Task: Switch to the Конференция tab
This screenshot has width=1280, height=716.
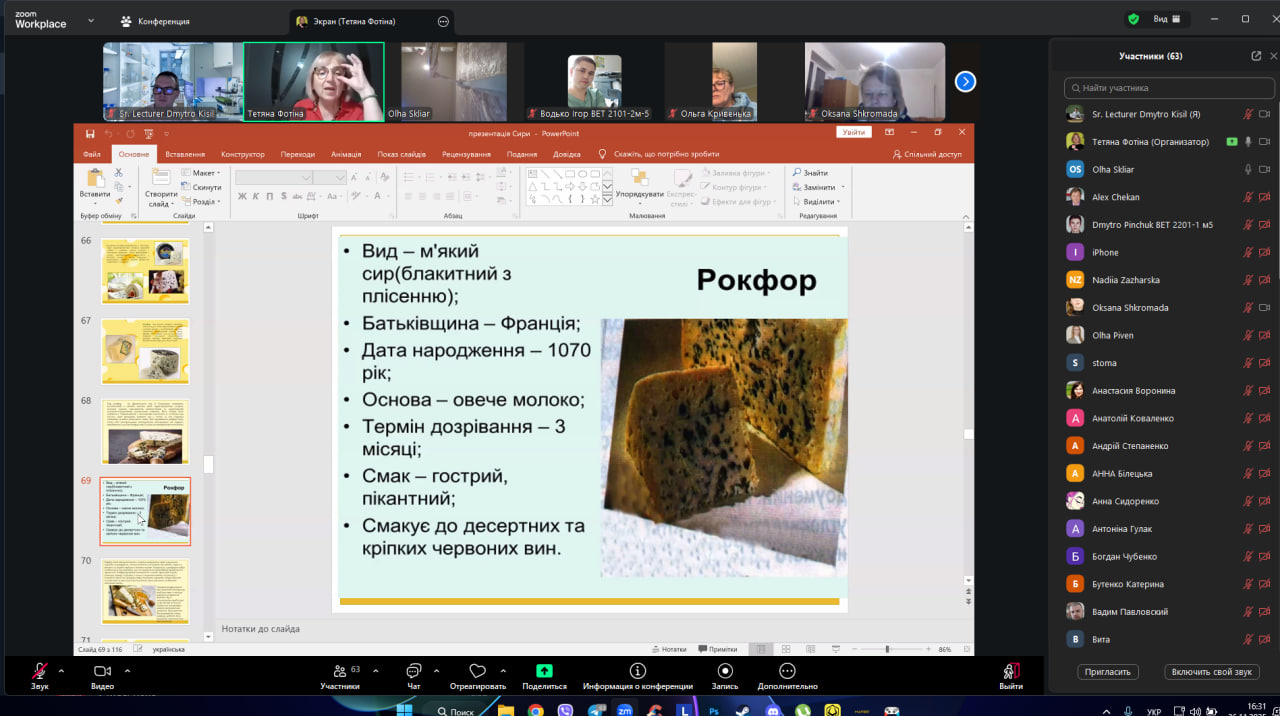Action: pos(155,21)
